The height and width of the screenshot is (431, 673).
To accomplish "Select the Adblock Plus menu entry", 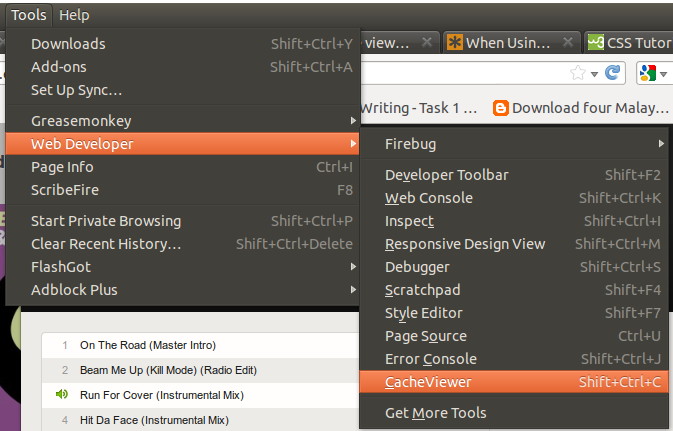I will click(183, 290).
